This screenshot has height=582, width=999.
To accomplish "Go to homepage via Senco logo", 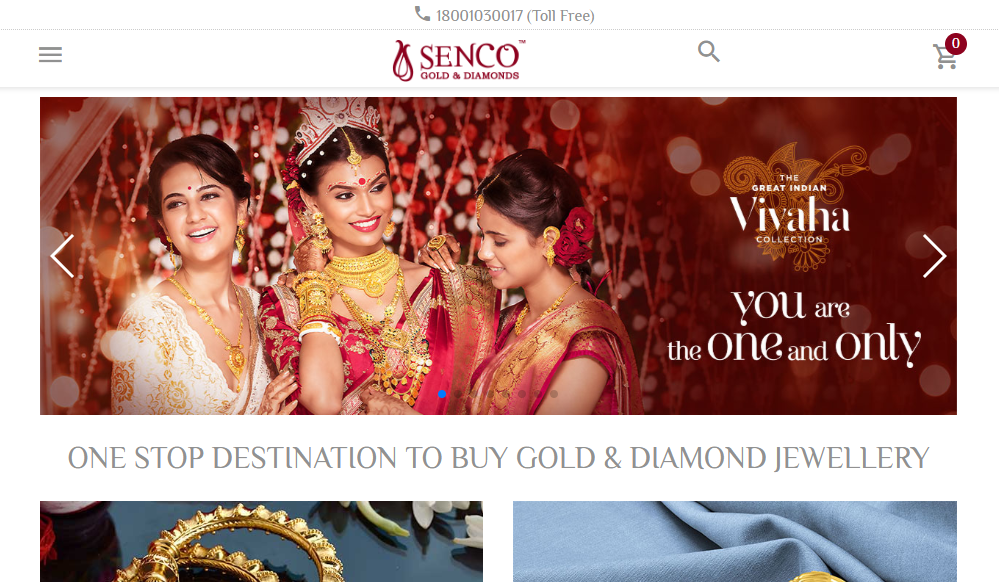I will coord(459,61).
